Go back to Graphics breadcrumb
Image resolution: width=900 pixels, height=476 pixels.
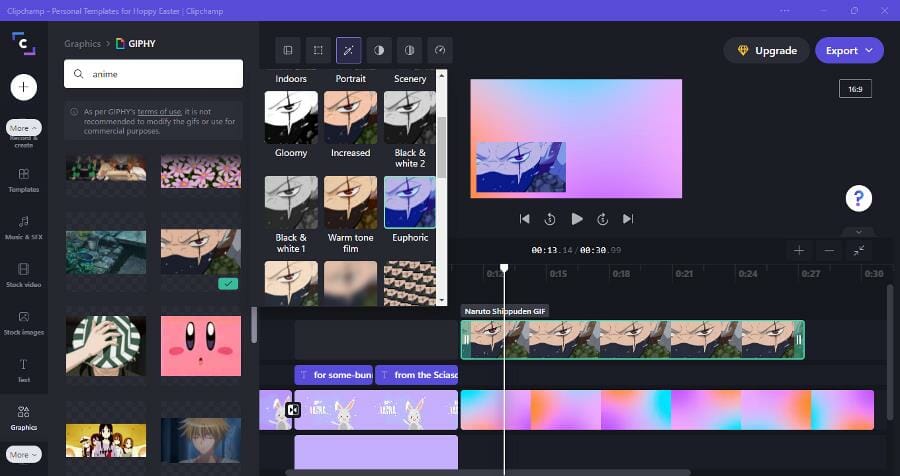[82, 44]
